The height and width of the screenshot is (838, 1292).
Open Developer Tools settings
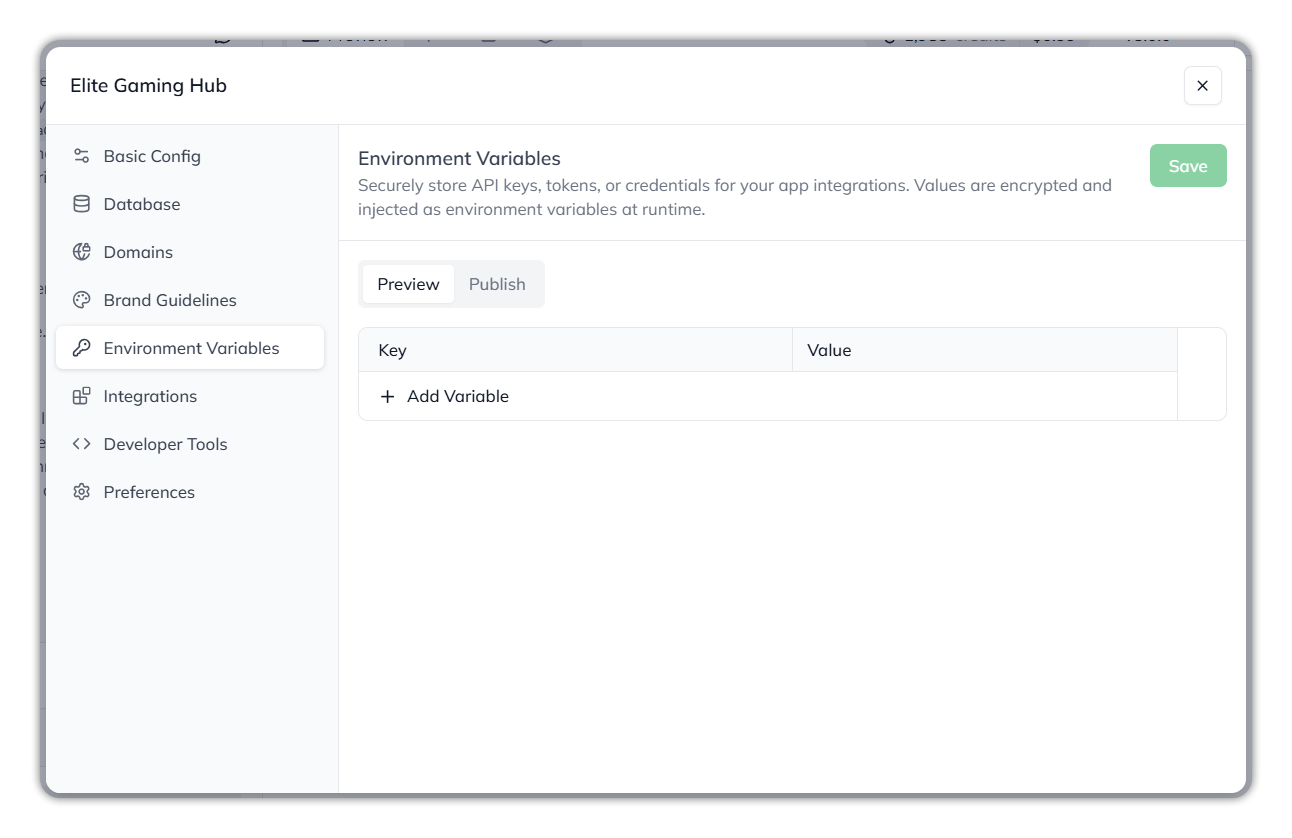[190, 444]
